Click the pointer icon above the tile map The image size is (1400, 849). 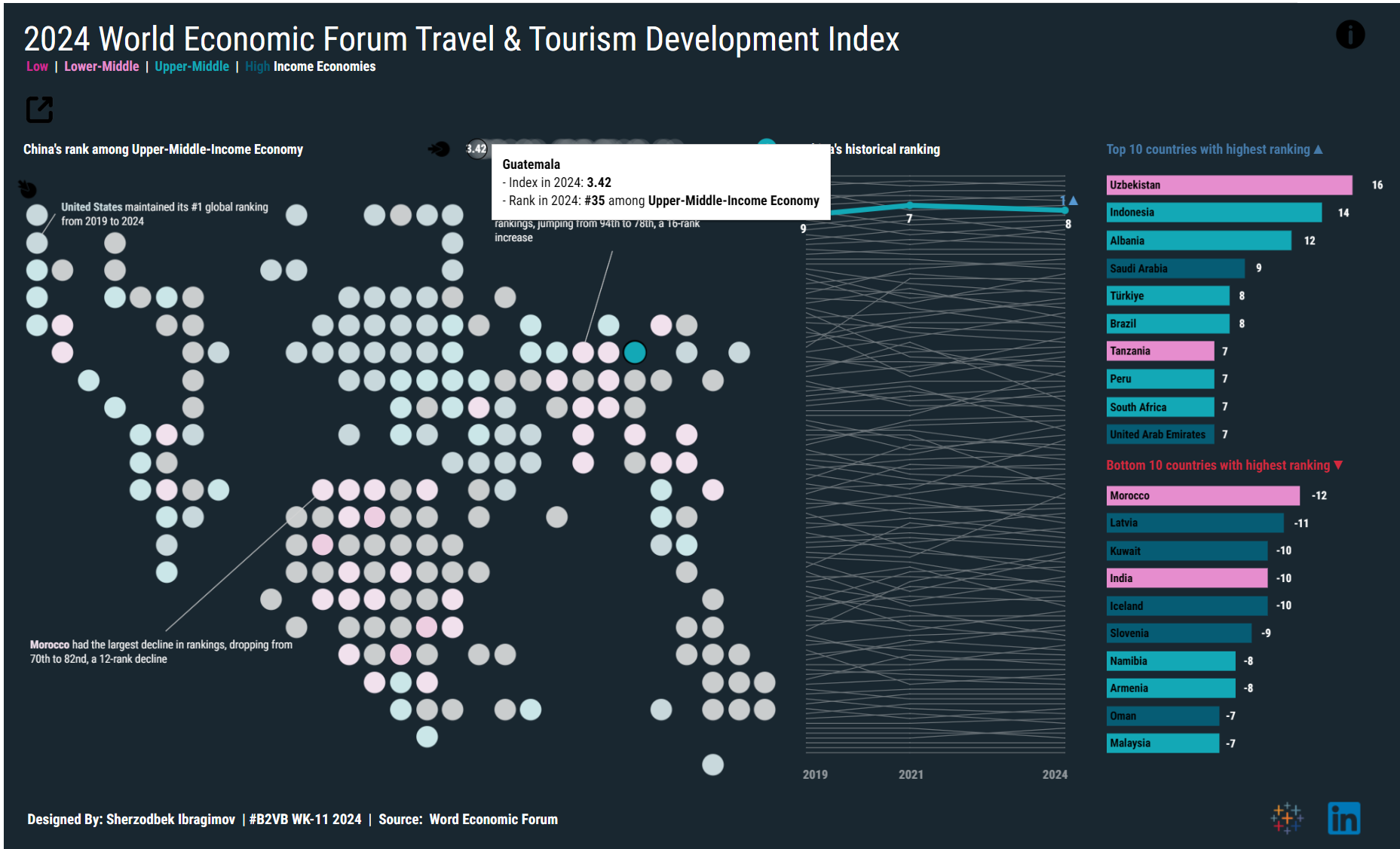click(x=27, y=188)
